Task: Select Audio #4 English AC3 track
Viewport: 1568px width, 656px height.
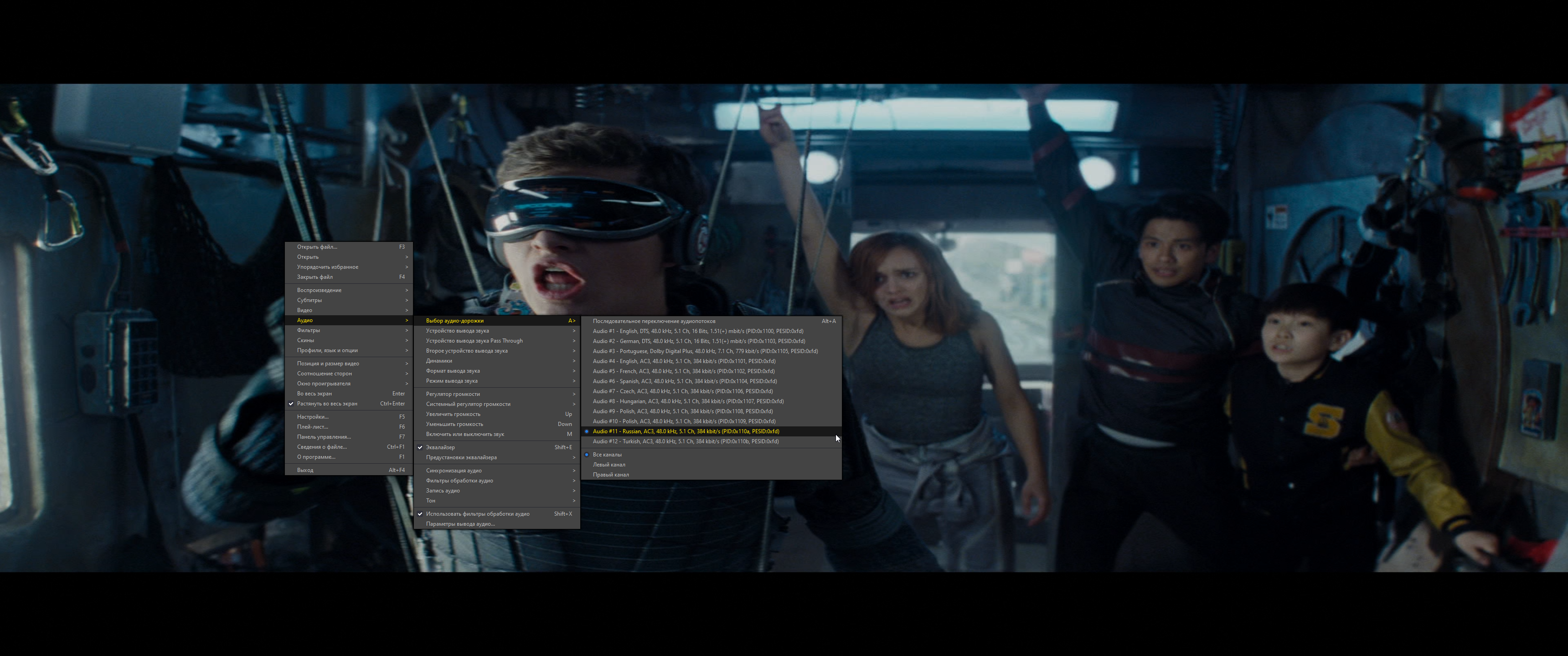Action: point(712,361)
